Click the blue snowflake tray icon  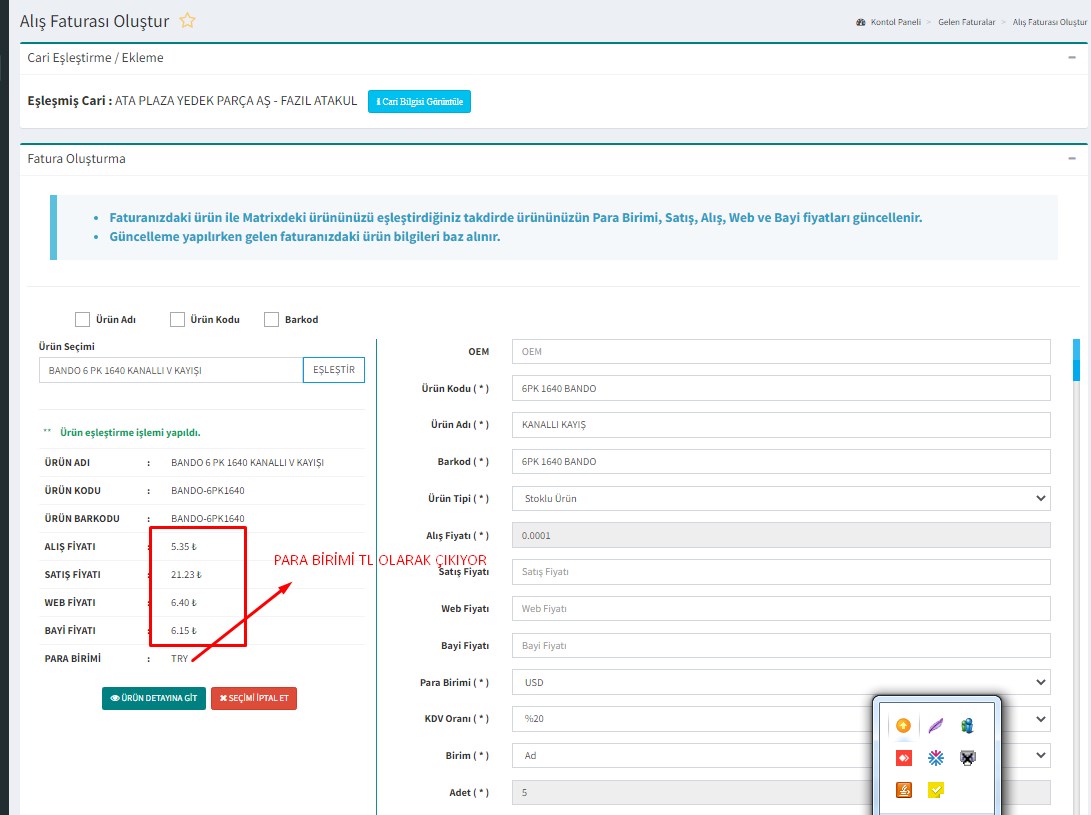(x=935, y=757)
